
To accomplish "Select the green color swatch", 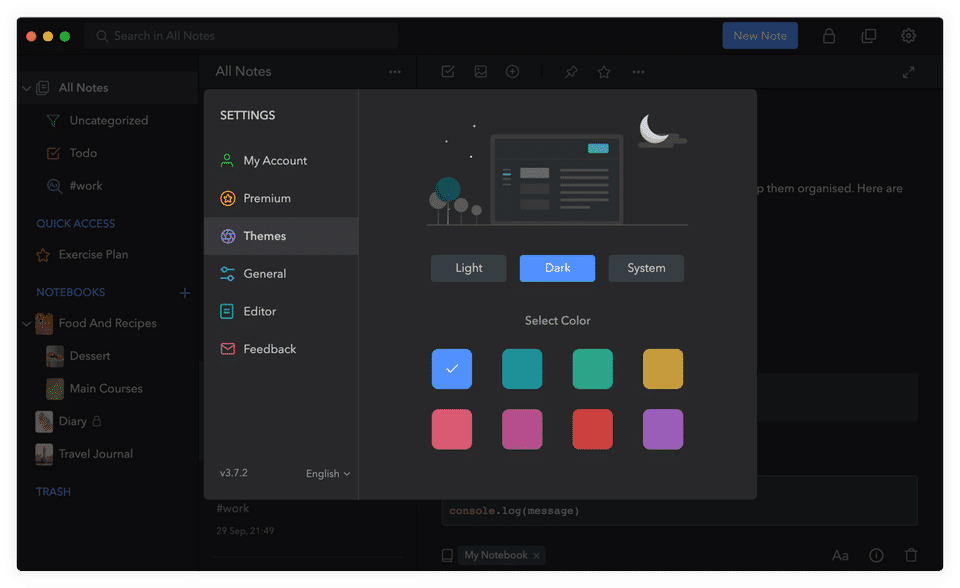I will point(593,369).
